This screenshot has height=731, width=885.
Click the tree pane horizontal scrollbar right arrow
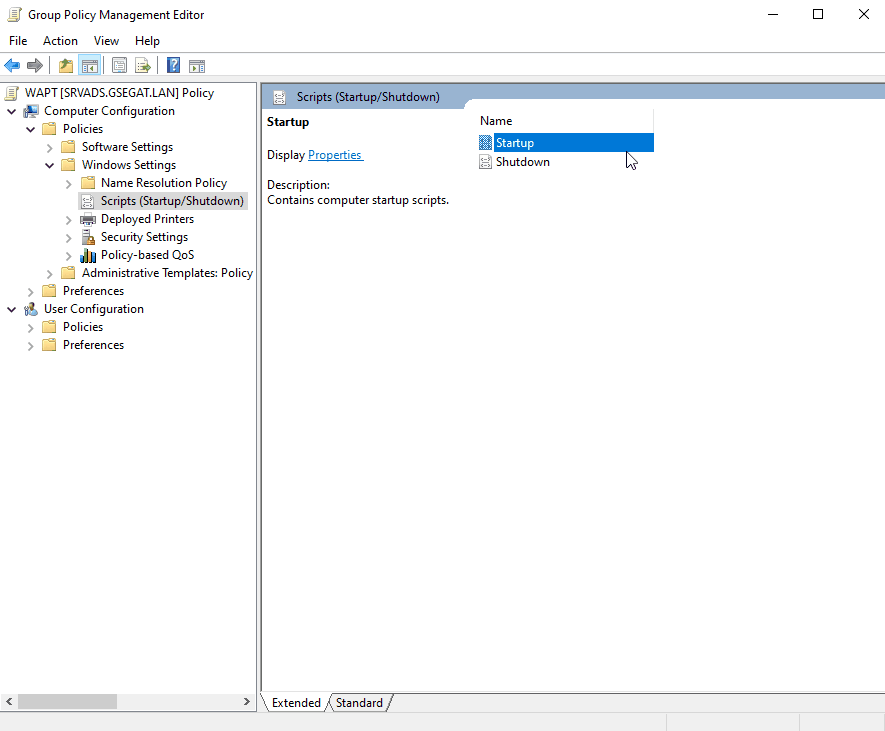pos(248,702)
